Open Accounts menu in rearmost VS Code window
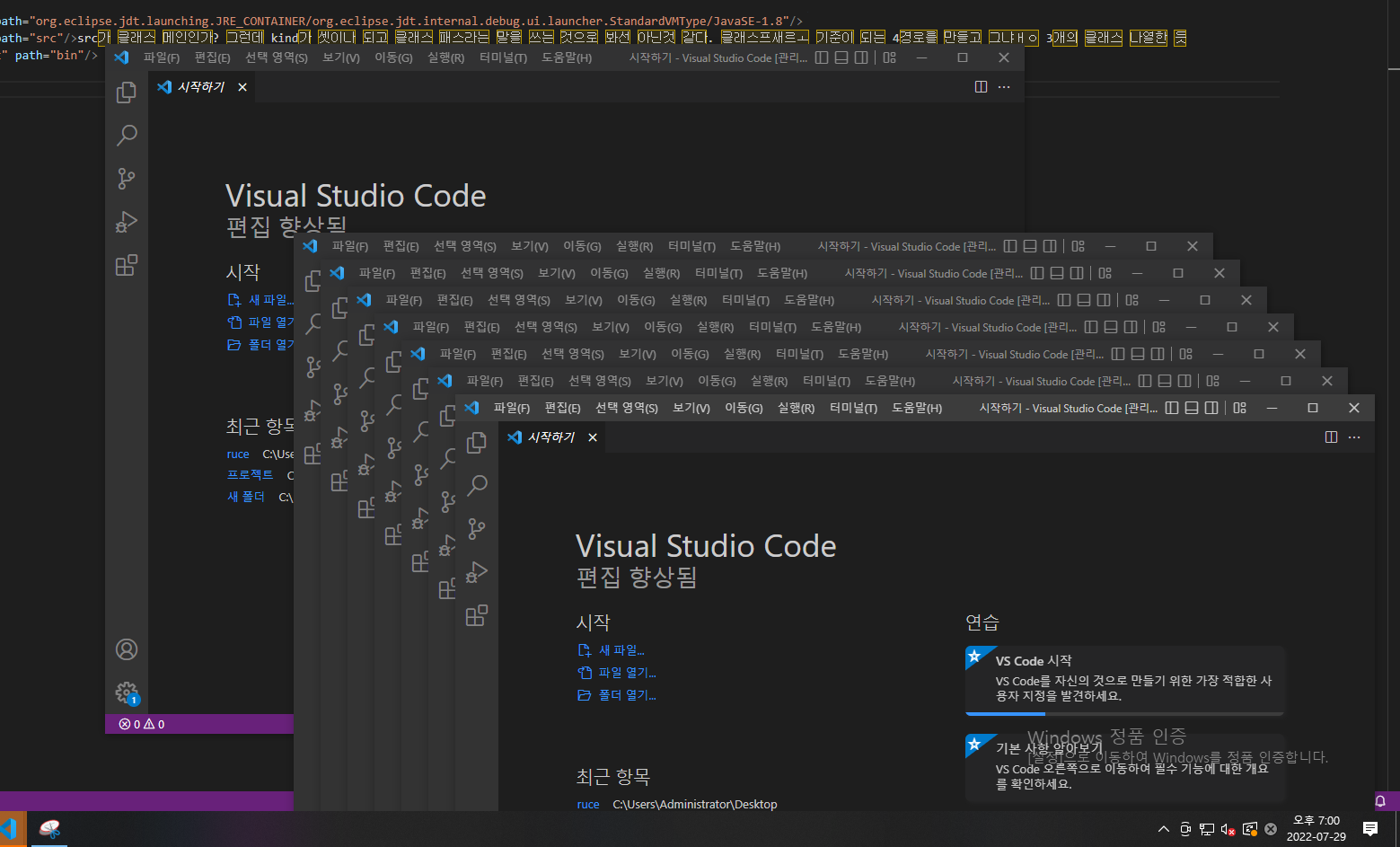The image size is (1400, 847). click(x=127, y=649)
